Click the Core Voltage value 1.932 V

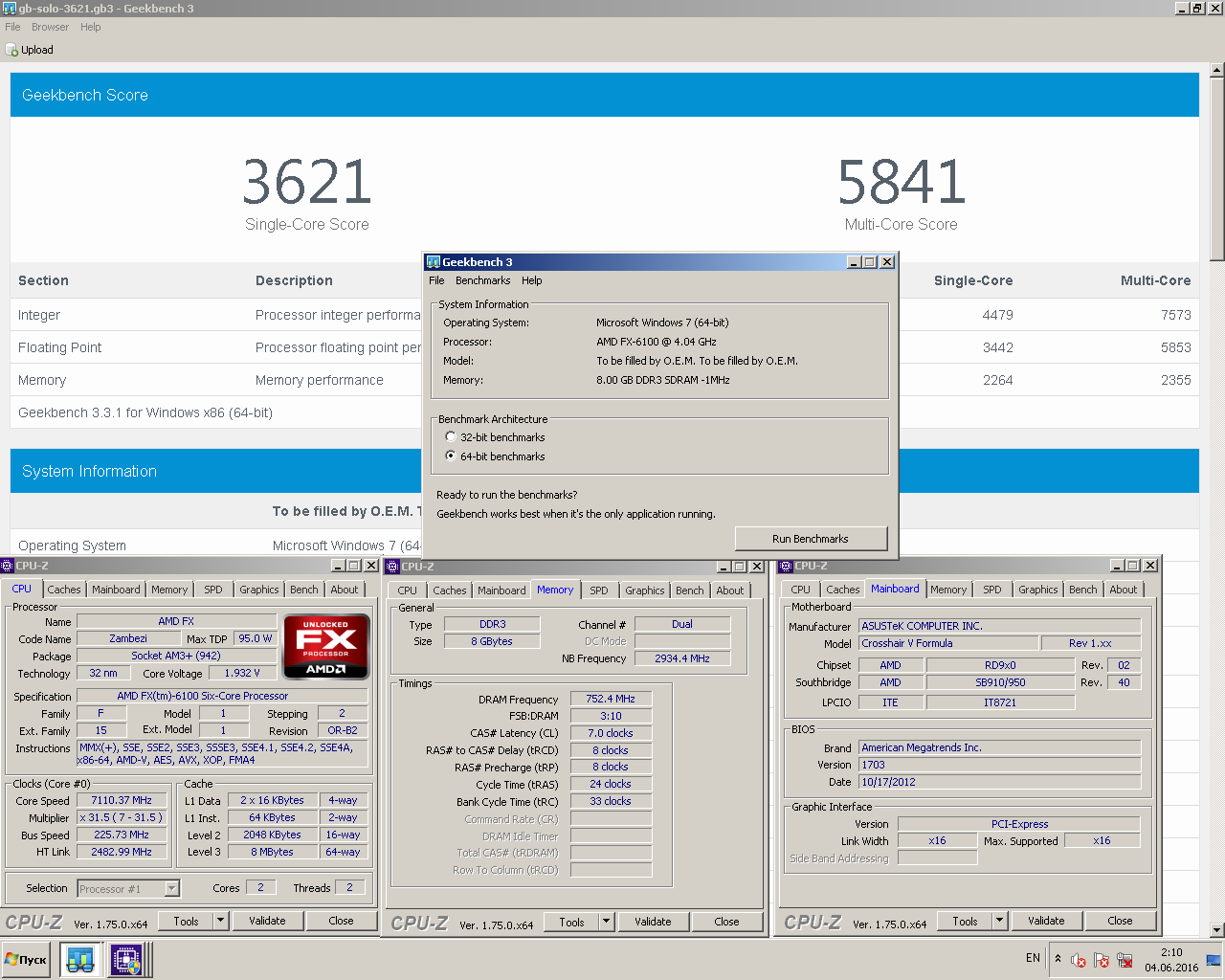pyautogui.click(x=242, y=673)
